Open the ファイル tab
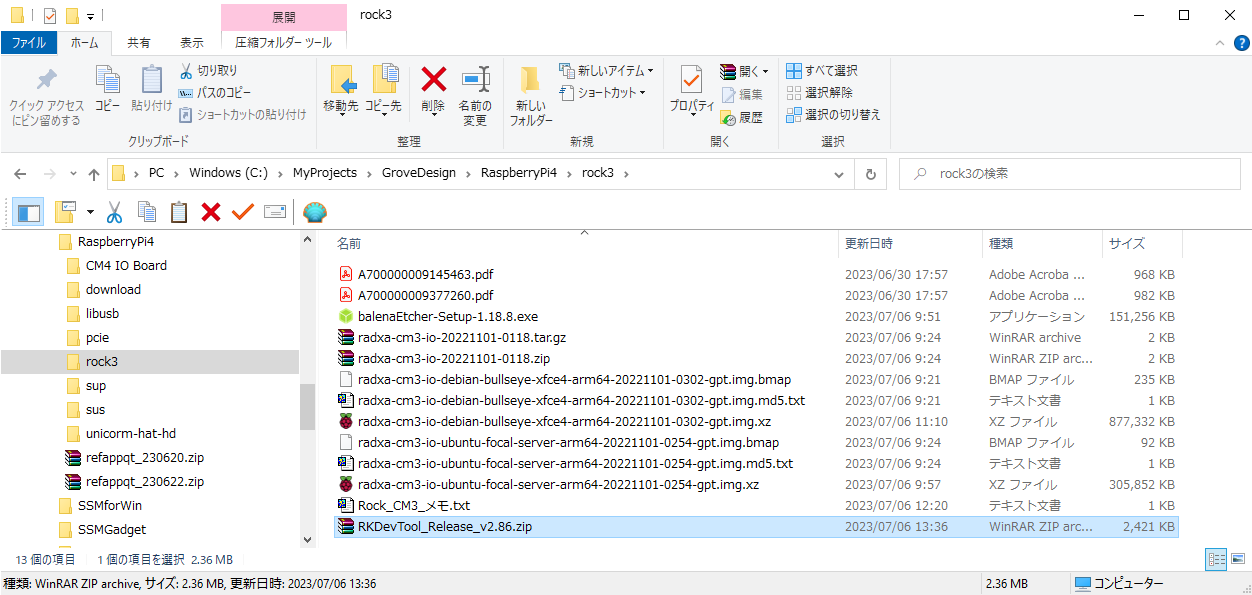Screen dimensions: 1252x595 (28, 43)
